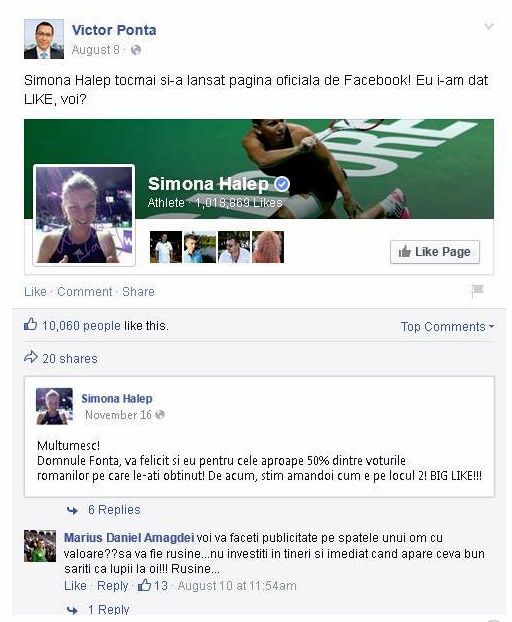Click the reply arrow icon next to 6 Replies
Image resolution: width=512 pixels, height=622 pixels.
pos(73,510)
